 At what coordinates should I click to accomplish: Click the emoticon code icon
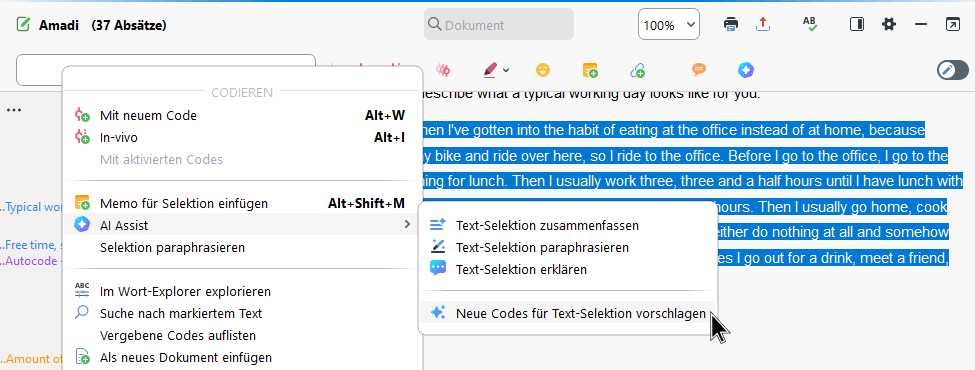(x=543, y=70)
